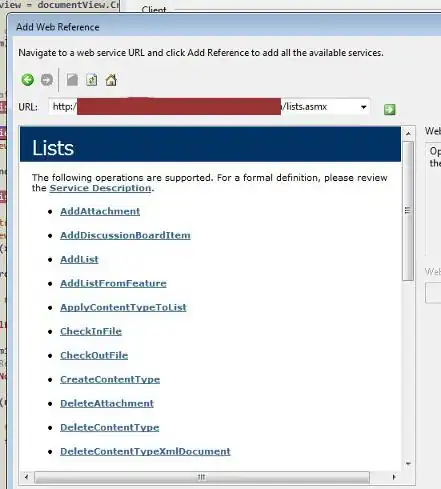Open the CreateContentType link
This screenshot has height=489, width=441.
tap(110, 379)
